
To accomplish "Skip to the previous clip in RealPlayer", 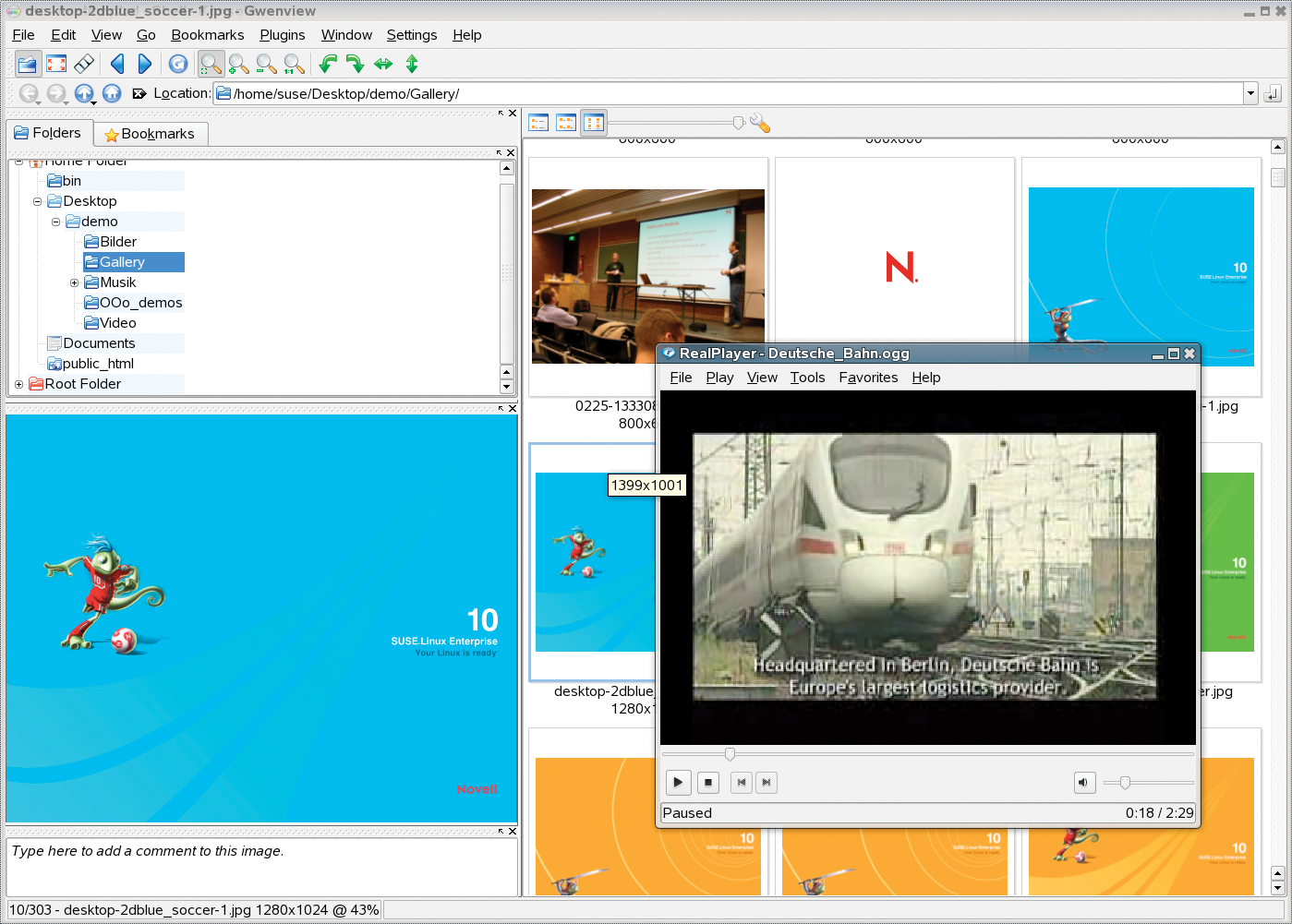I will (741, 783).
